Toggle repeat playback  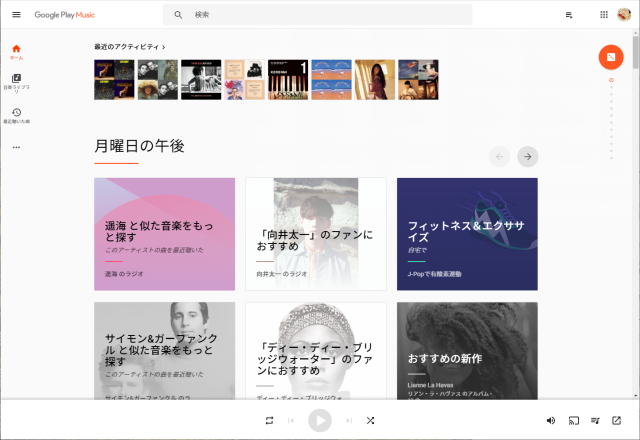click(269, 420)
